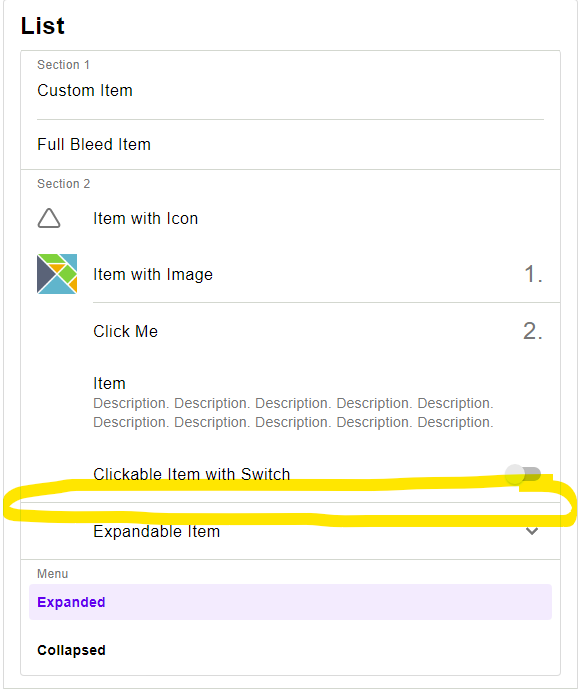Select the Expanded menu item
Screen dimensions: 578x689
pyautogui.click(x=290, y=602)
